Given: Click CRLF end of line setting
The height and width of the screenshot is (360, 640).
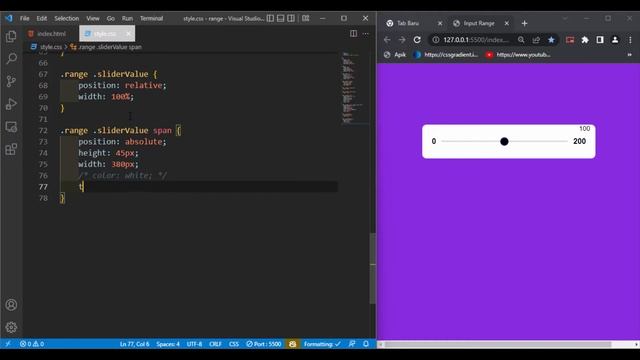Looking at the screenshot, I should click(x=215, y=344).
